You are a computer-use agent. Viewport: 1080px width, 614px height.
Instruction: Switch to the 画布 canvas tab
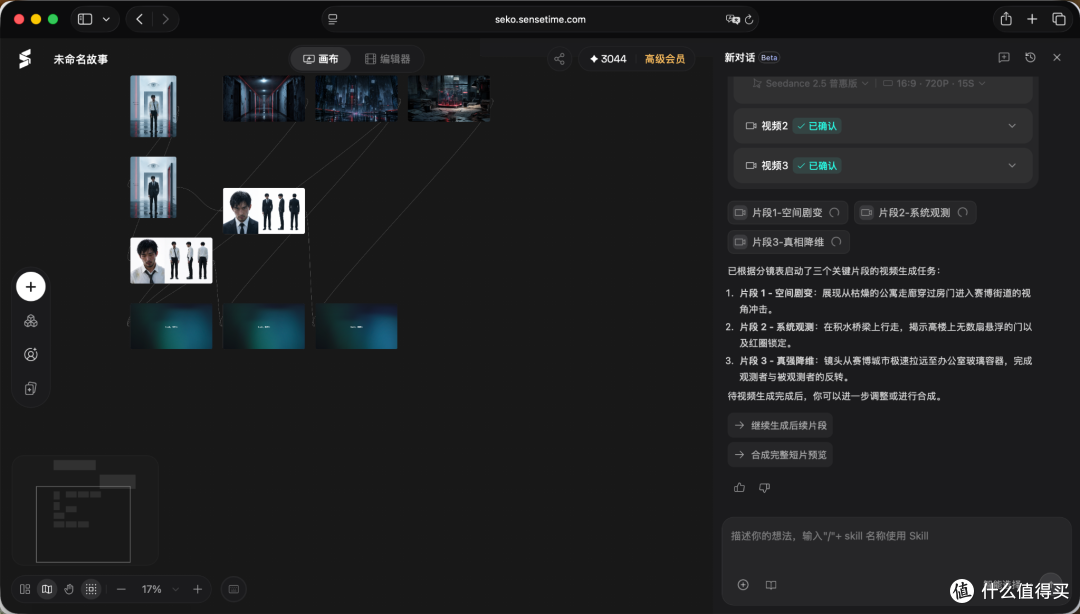321,59
